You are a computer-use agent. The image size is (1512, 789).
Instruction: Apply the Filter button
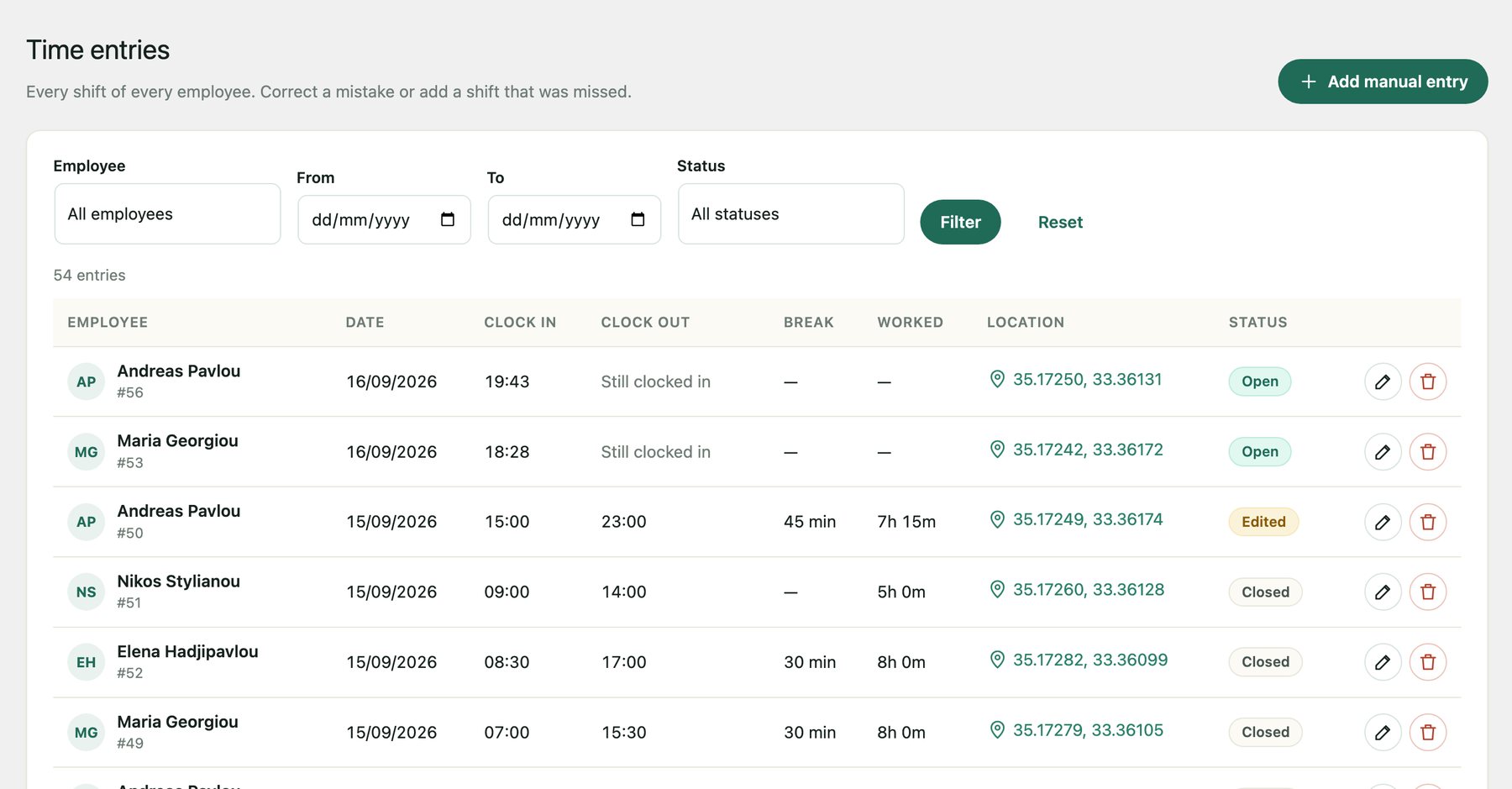pos(960,222)
